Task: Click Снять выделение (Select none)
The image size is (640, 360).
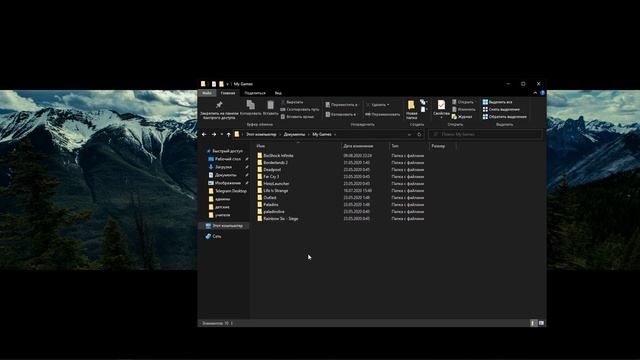Action: pyautogui.click(x=501, y=109)
